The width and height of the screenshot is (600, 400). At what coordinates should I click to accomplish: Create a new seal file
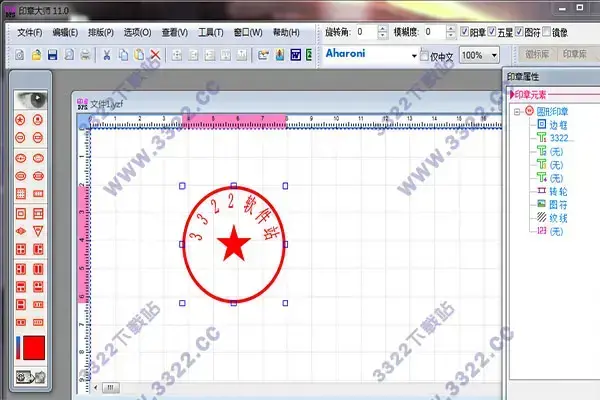pos(20,55)
